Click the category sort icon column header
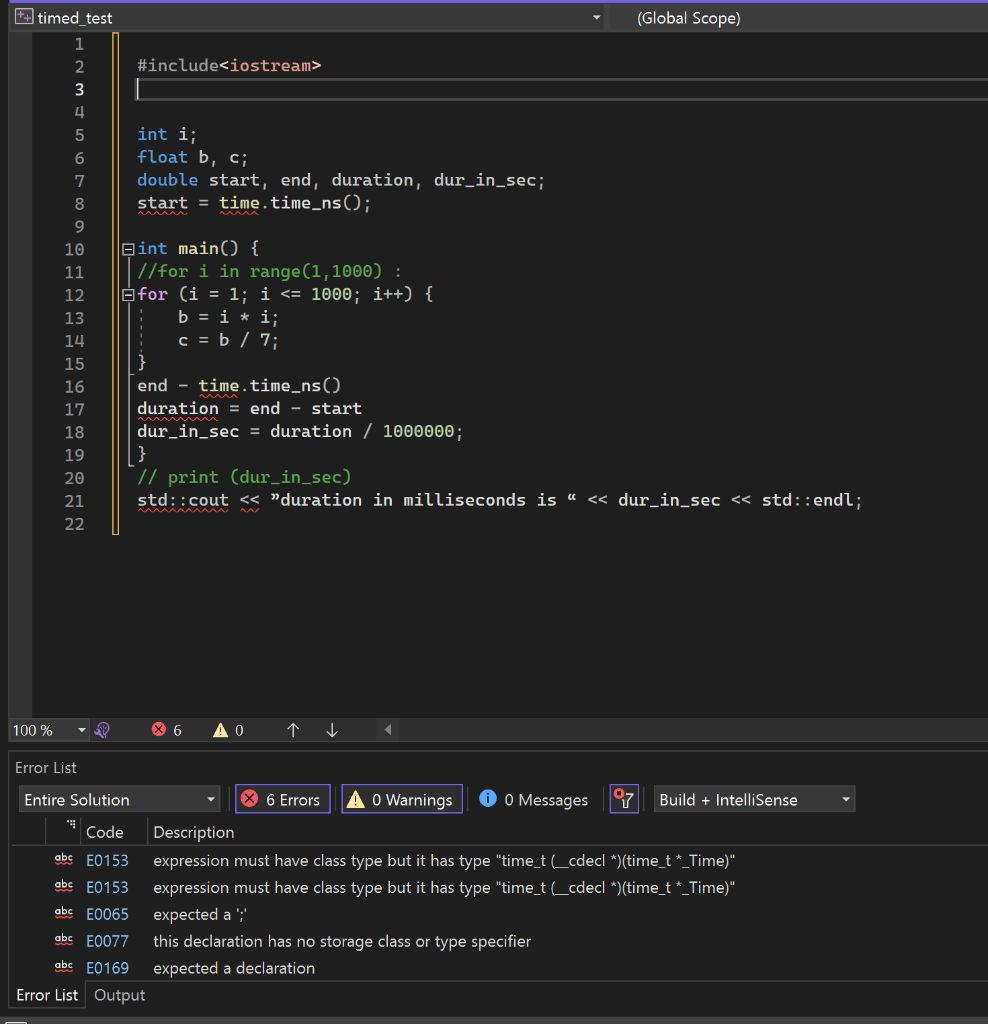The image size is (988, 1024). 71,825
